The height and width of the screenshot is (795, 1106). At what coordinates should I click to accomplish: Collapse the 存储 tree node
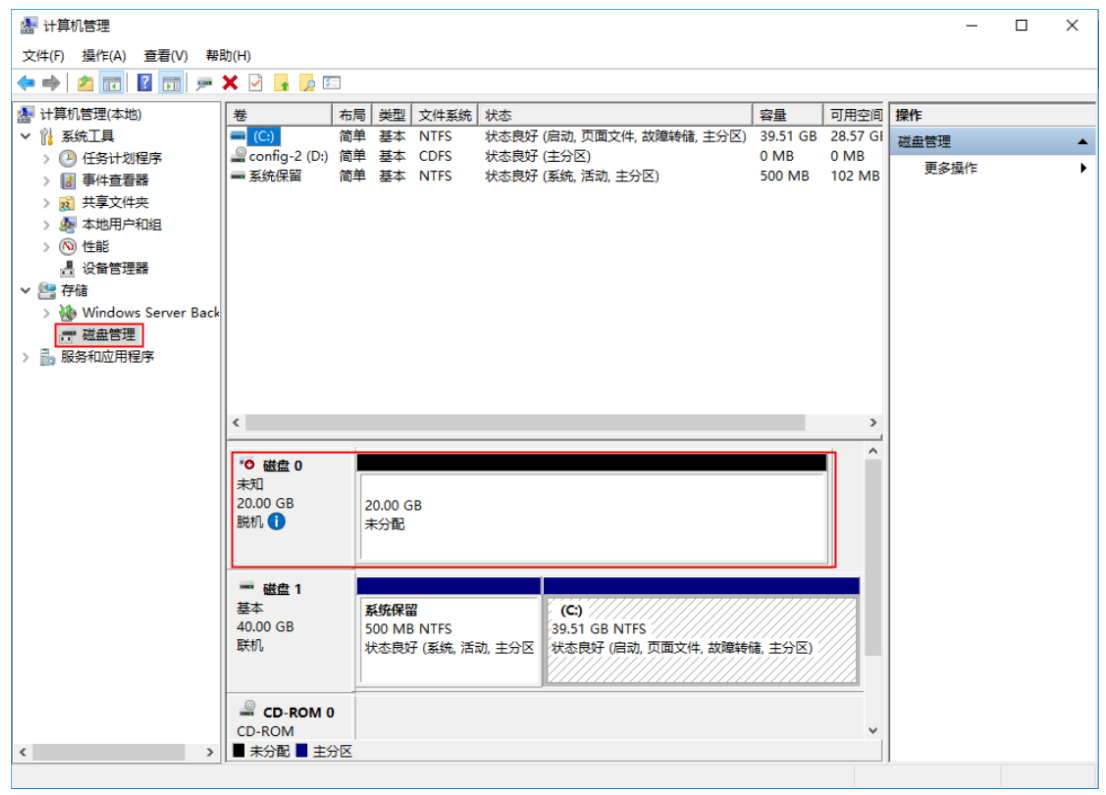26,290
